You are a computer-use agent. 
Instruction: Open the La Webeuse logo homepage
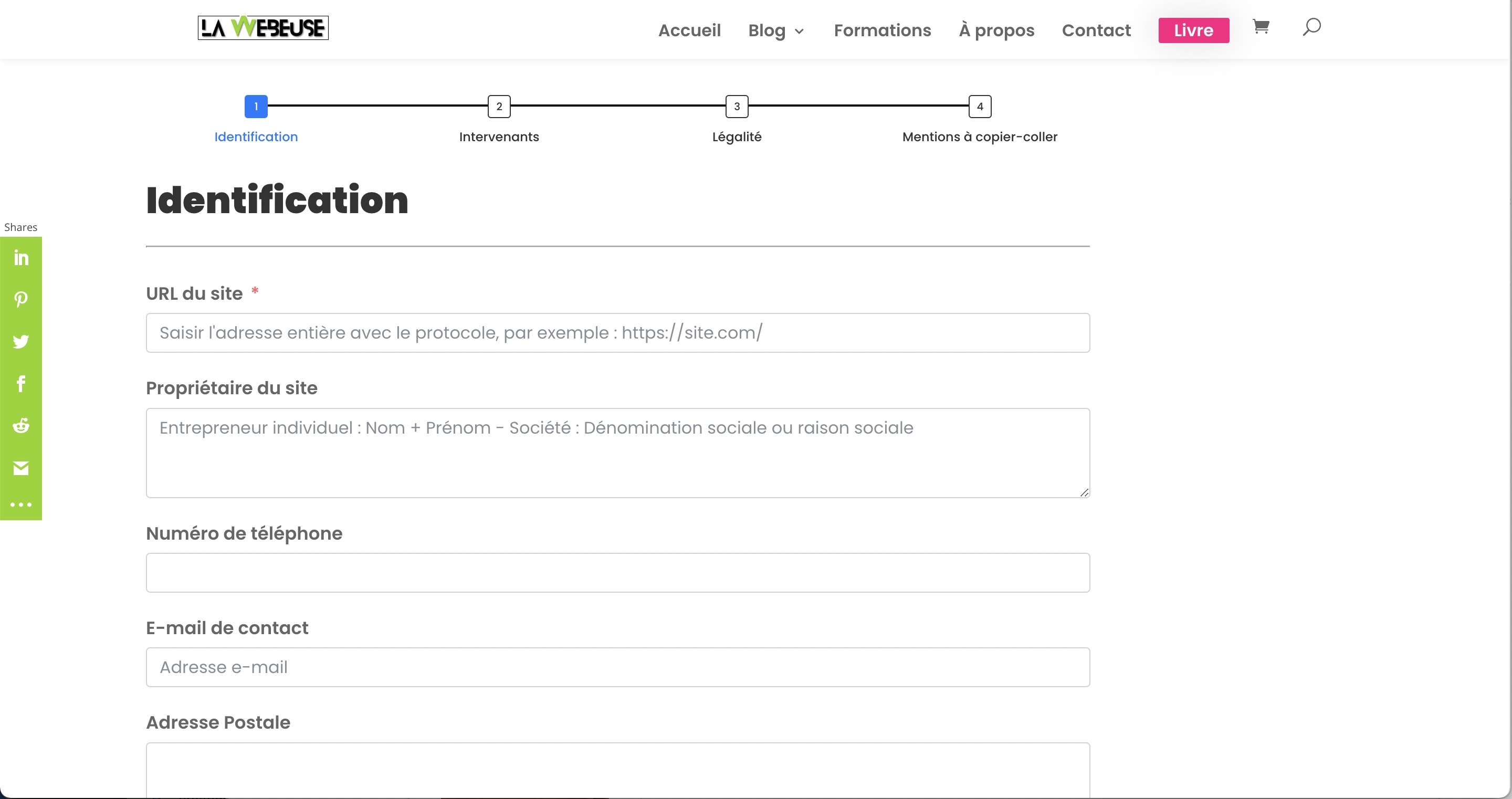click(263, 28)
